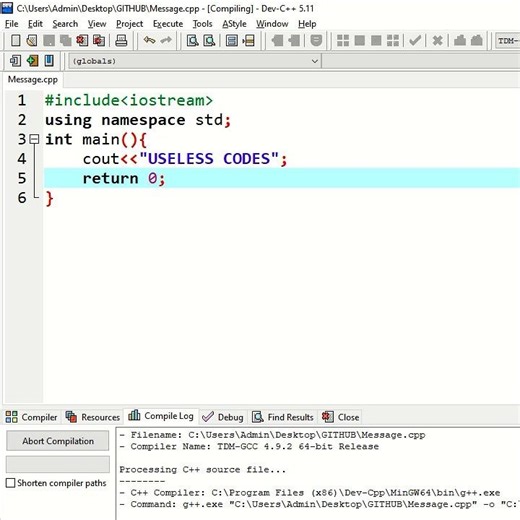The height and width of the screenshot is (520, 520).
Task: Click the Add to Project icon
Action: [x=277, y=41]
